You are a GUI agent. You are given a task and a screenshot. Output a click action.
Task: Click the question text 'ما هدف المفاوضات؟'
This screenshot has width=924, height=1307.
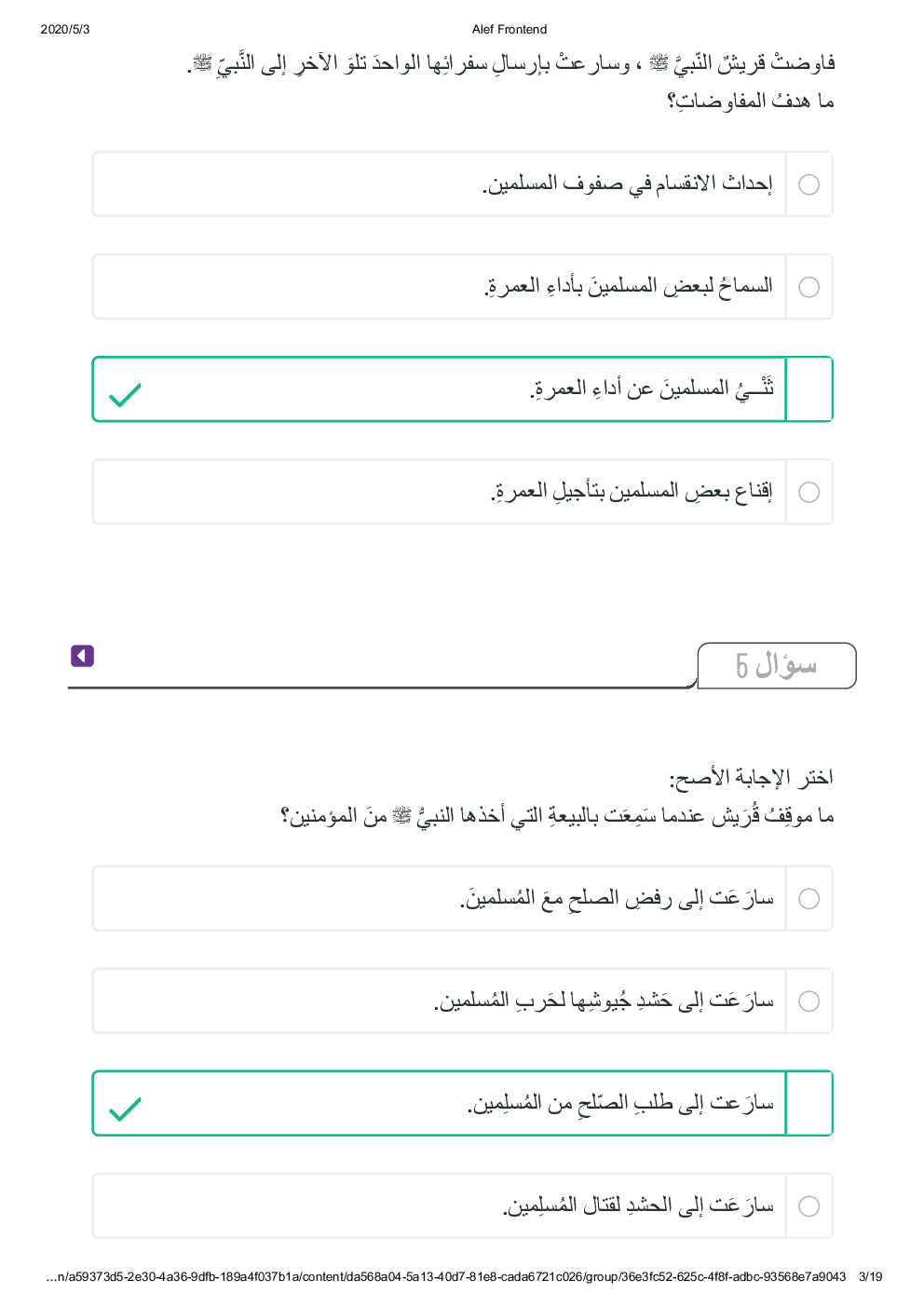tap(751, 101)
